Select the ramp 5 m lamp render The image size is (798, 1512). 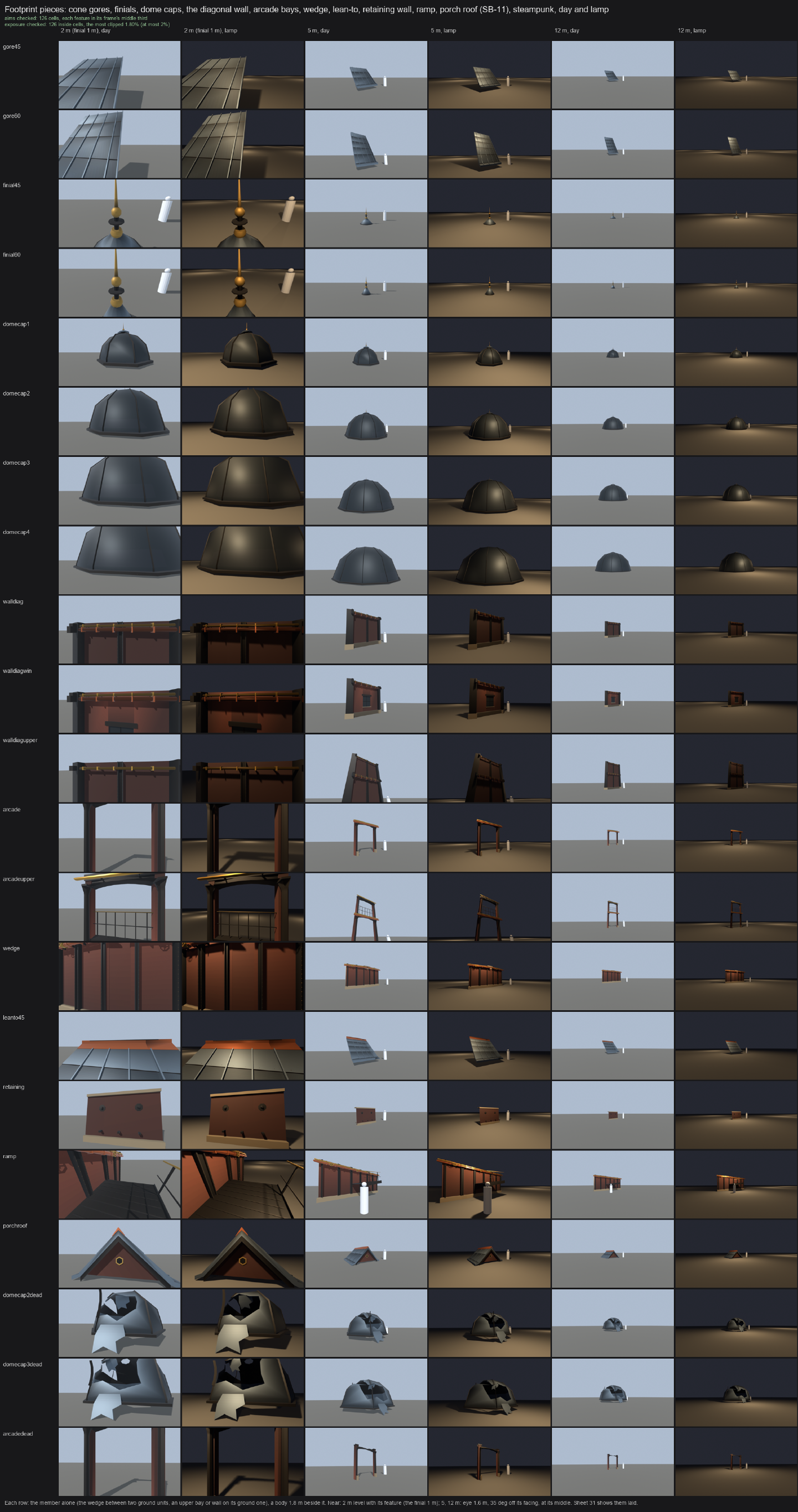coord(489,1184)
